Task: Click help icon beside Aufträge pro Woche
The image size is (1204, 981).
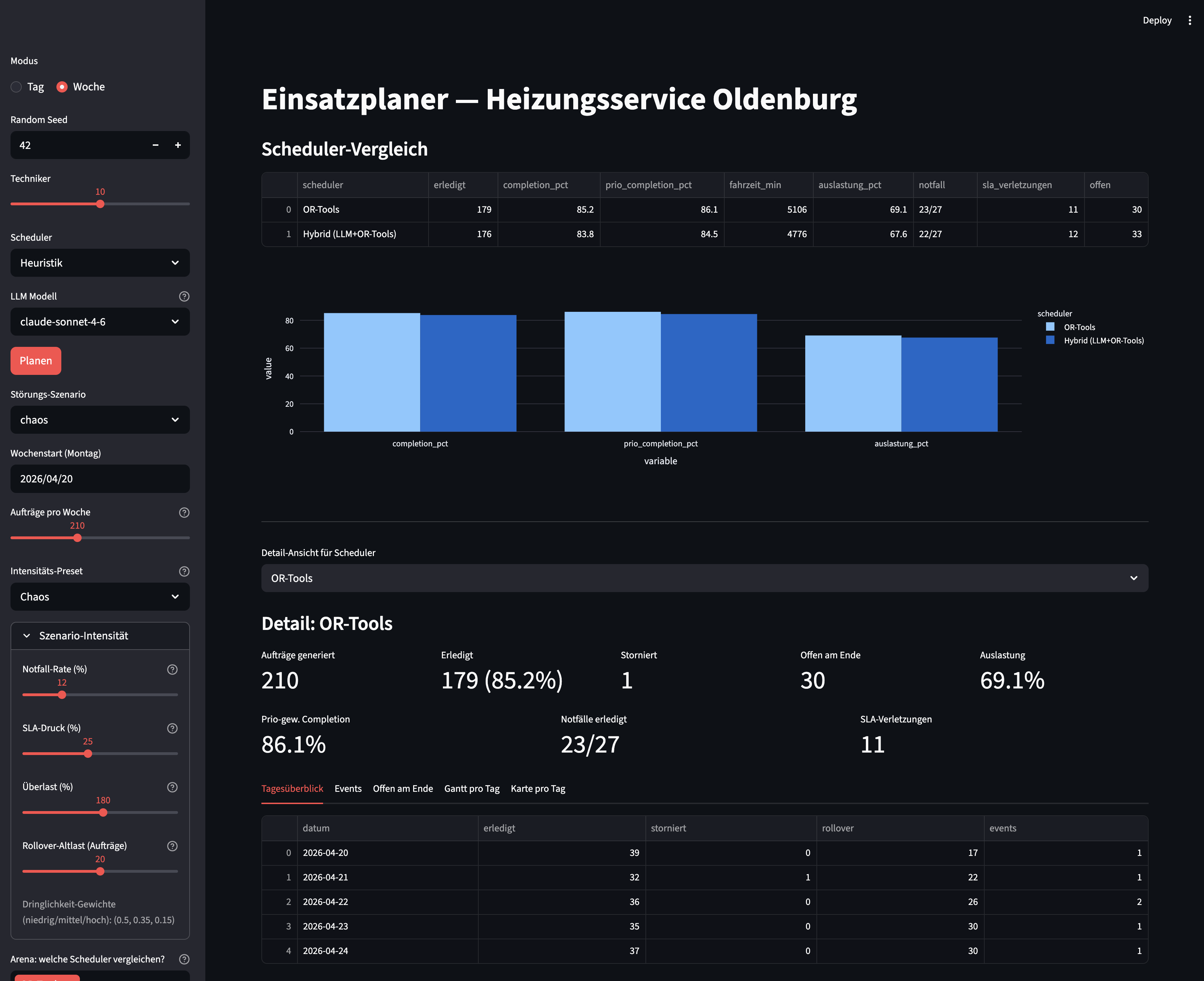Action: tap(184, 513)
